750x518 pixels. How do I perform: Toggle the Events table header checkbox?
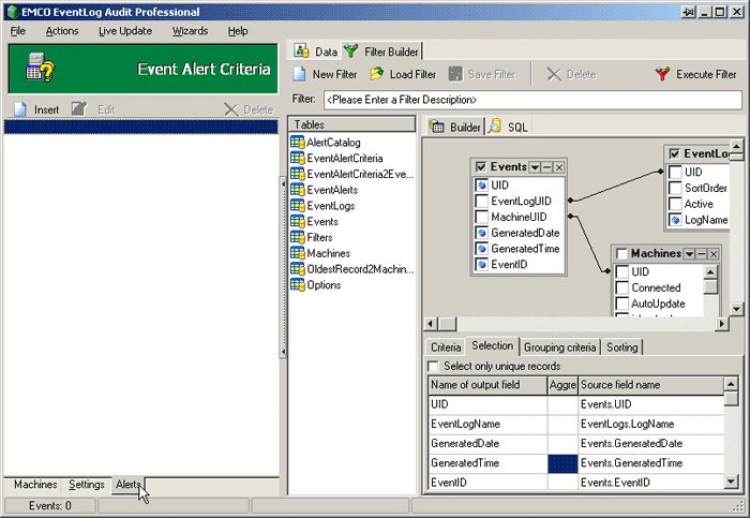(x=481, y=166)
